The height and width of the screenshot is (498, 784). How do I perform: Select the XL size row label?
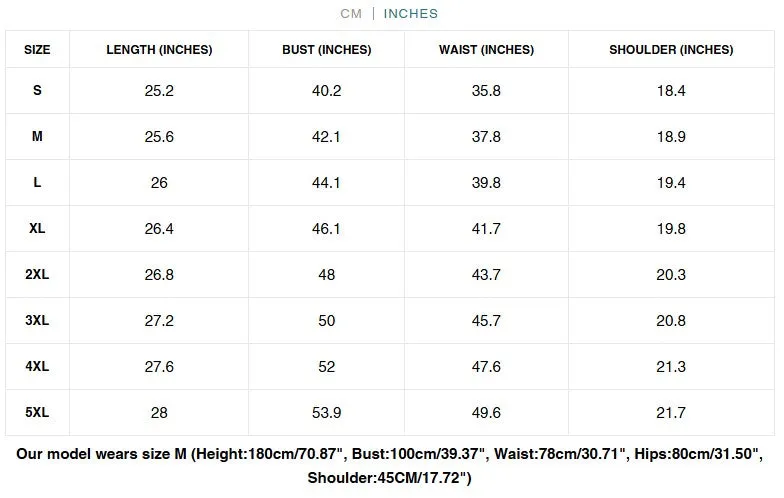pos(38,228)
